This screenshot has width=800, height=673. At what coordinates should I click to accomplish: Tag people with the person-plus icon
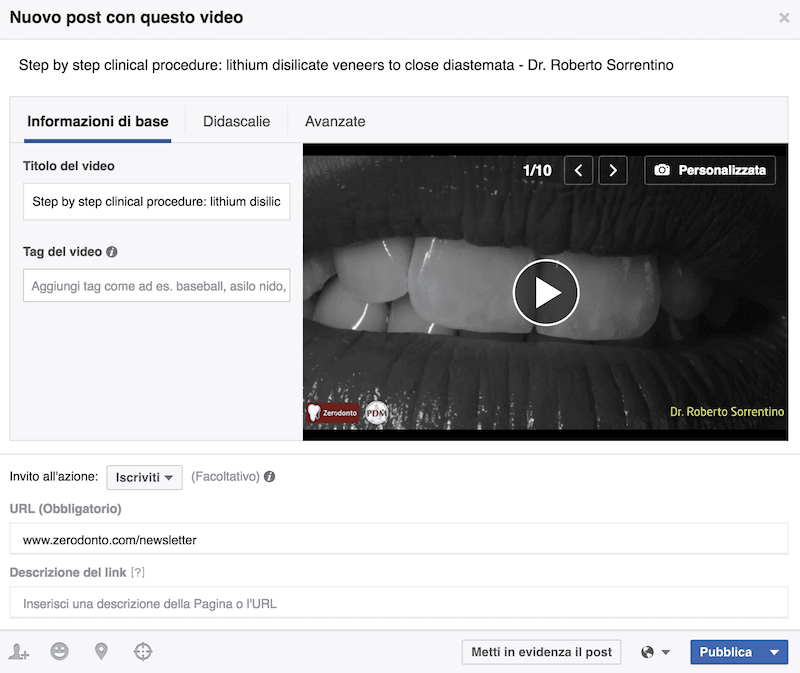click(19, 652)
